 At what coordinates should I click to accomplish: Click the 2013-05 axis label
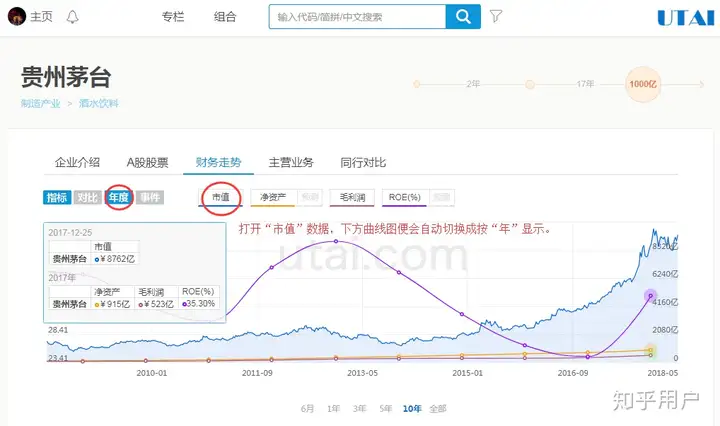pyautogui.click(x=362, y=373)
